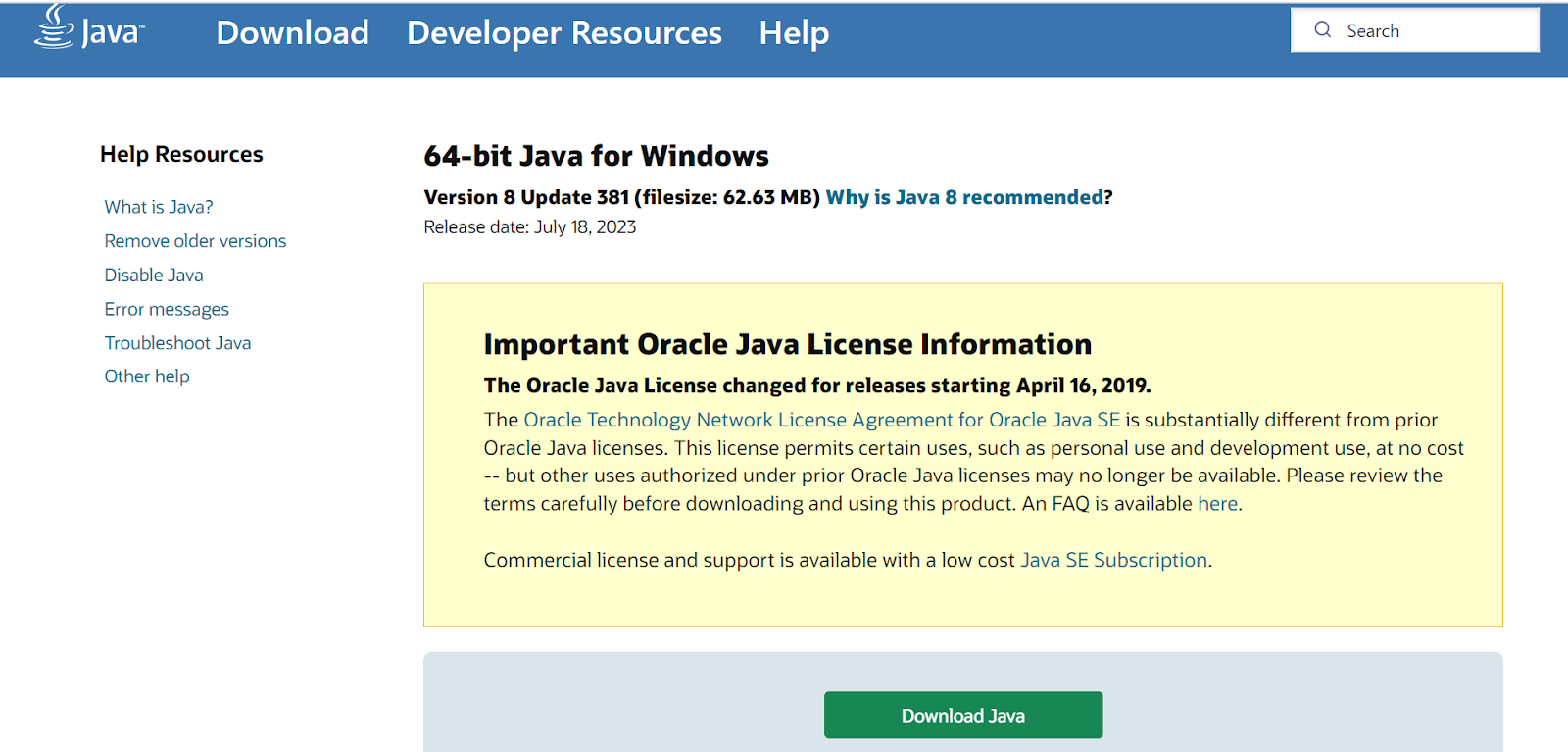The width and height of the screenshot is (1568, 752).
Task: Open the 'What is Java?' help link
Action: point(159,207)
